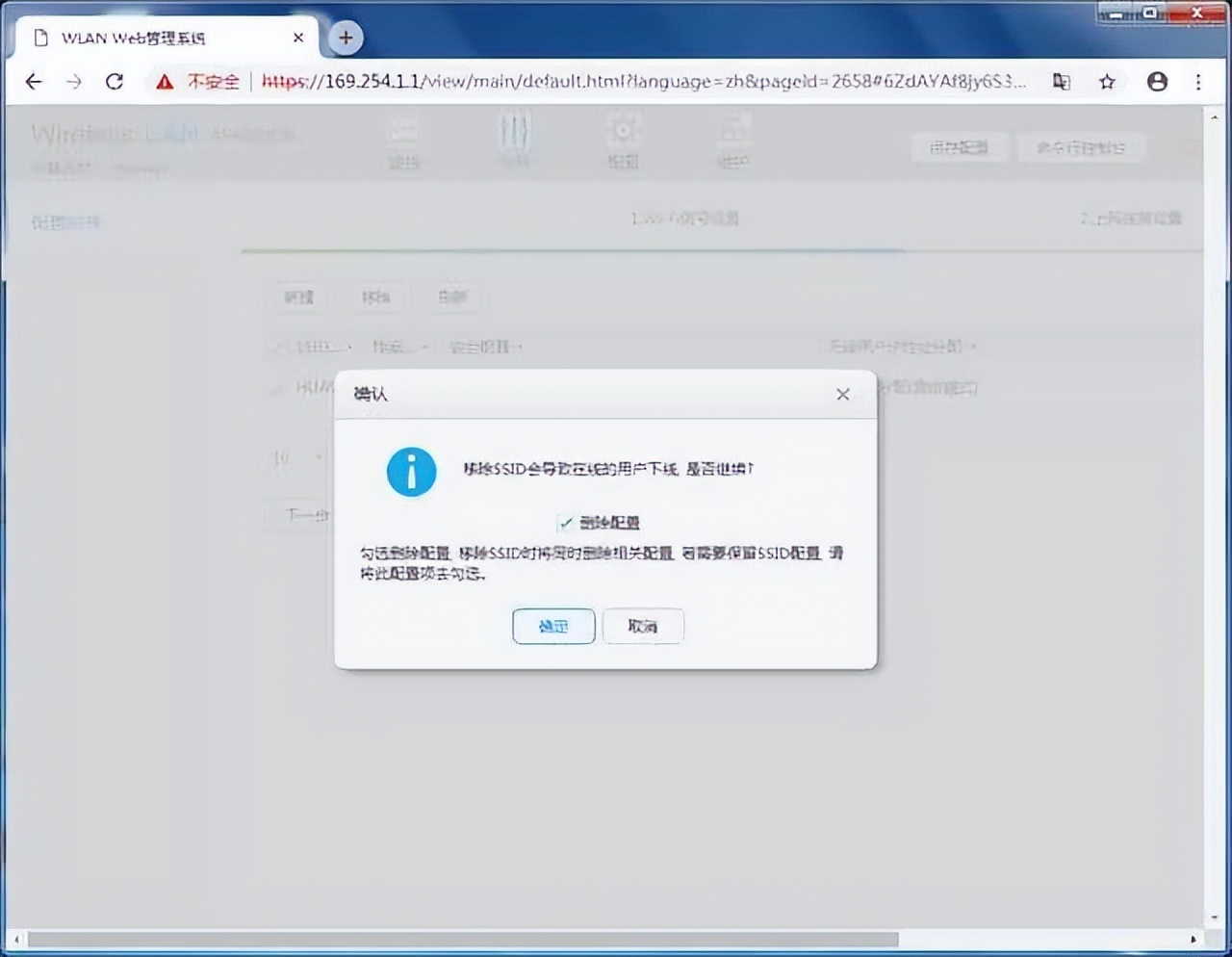This screenshot has height=957, width=1232.
Task: Open the Chrome profile icon
Action: click(1157, 82)
